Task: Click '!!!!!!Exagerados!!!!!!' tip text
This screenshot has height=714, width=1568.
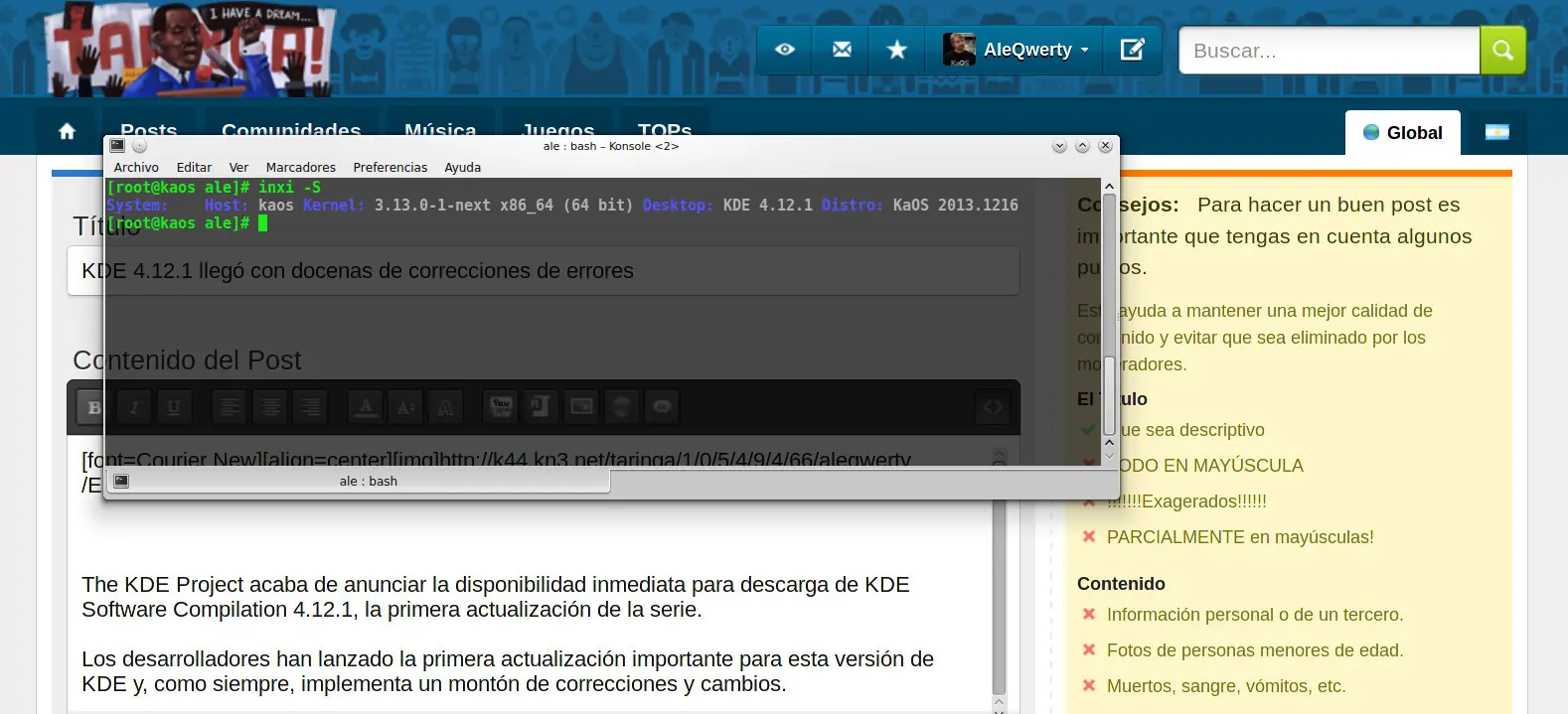Action: click(1186, 501)
